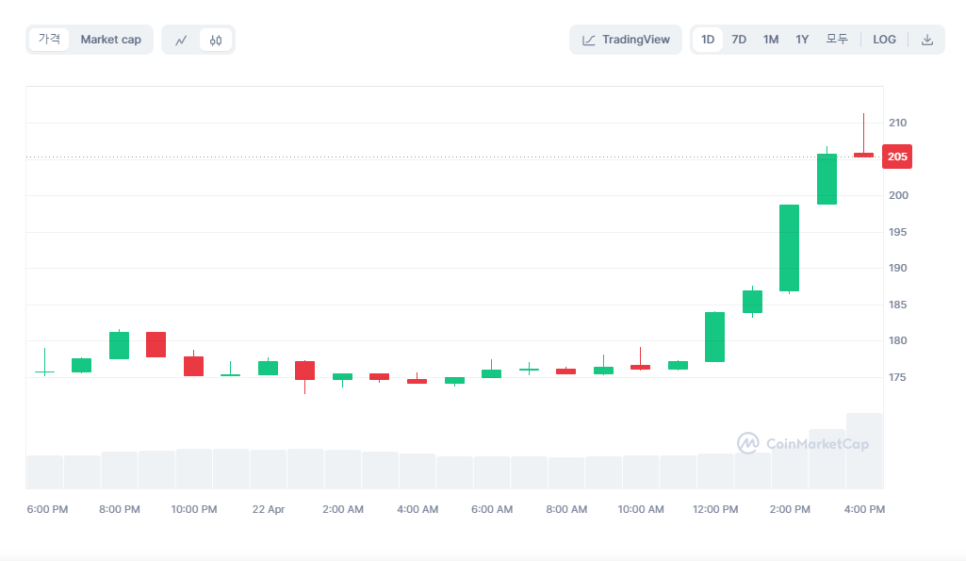Click the 2:00 AM time axis label
Image resolution: width=966 pixels, height=561 pixels.
(343, 509)
